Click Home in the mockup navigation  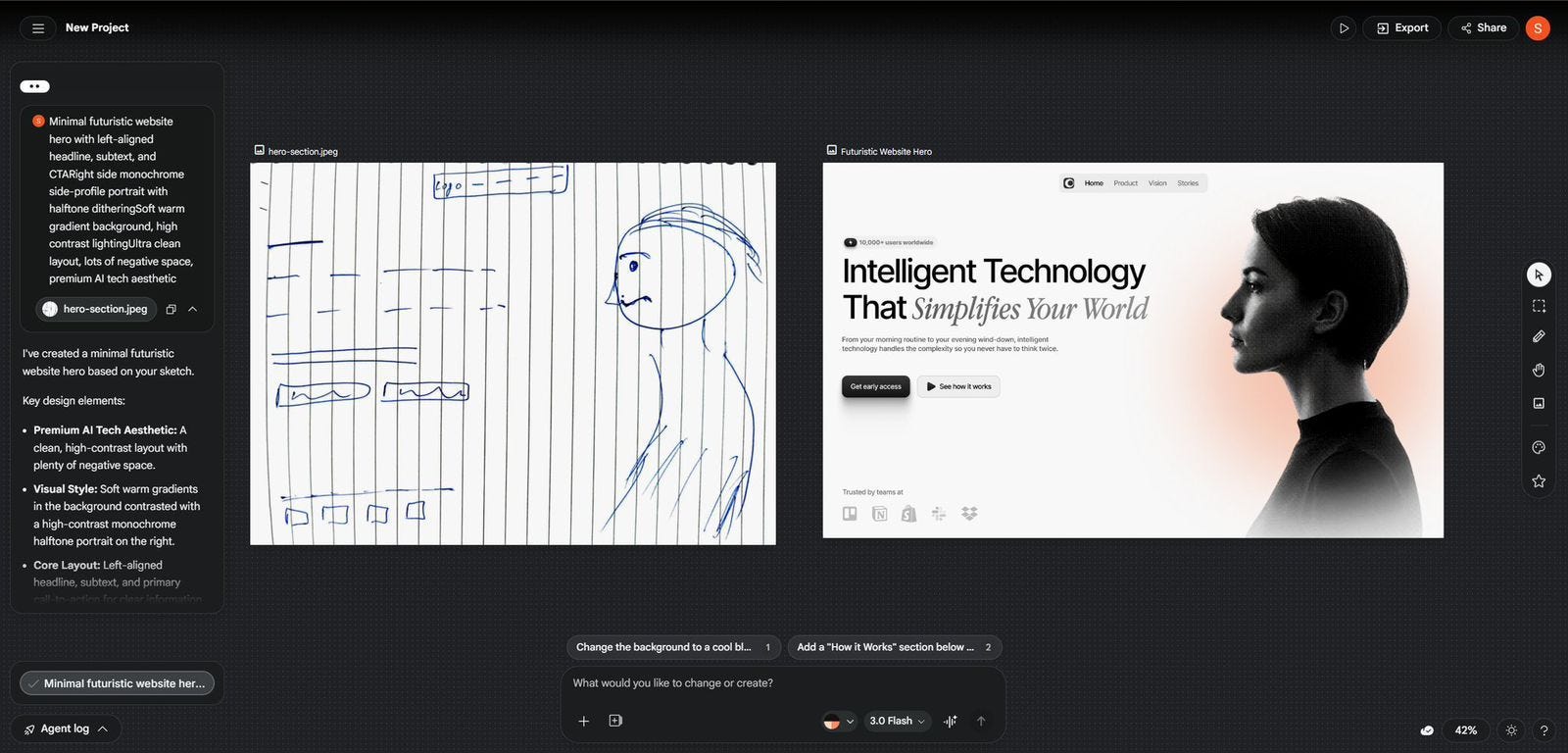coord(1094,183)
